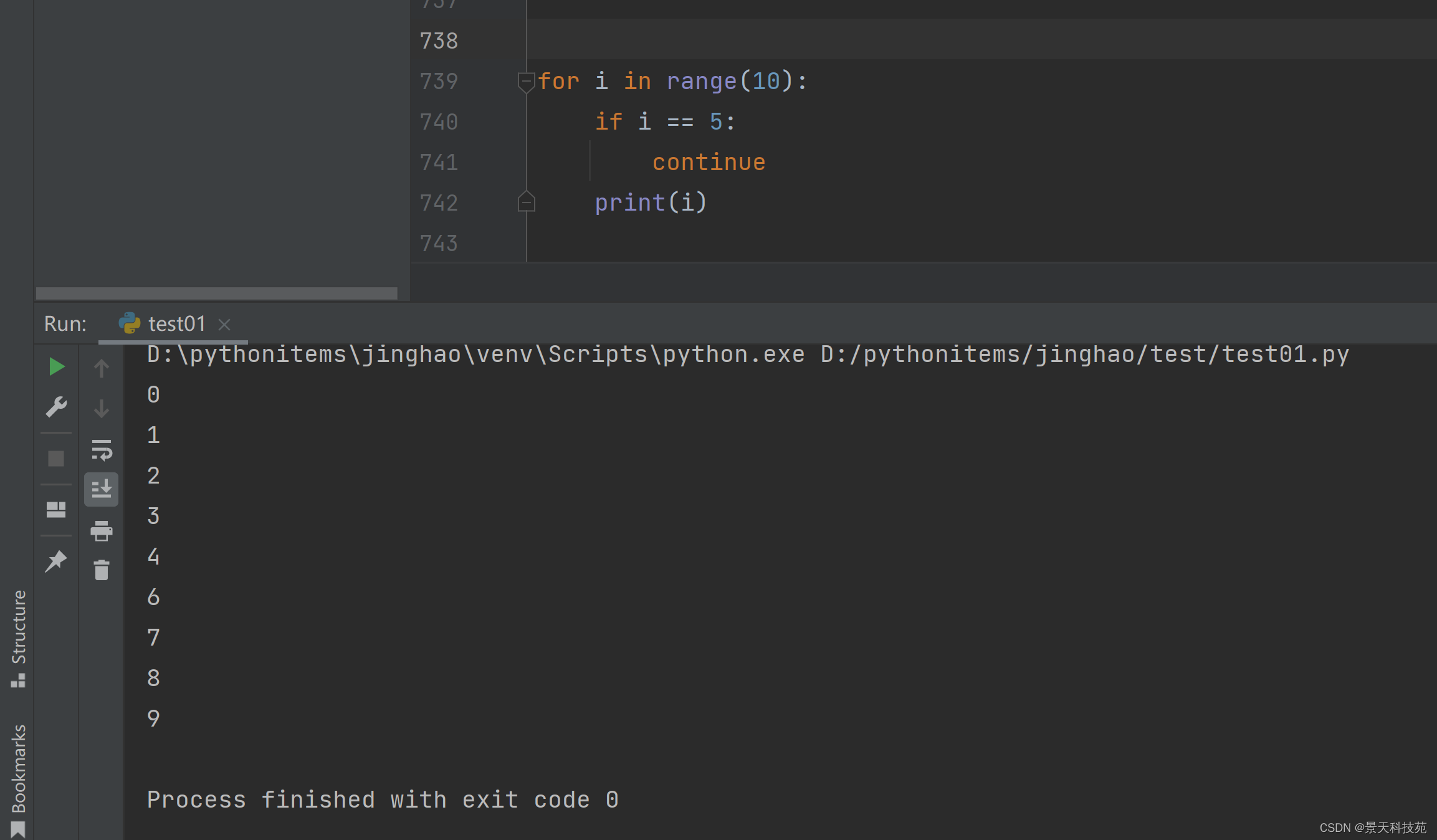1437x840 pixels.
Task: Click output value 1 in the console
Action: point(153,436)
